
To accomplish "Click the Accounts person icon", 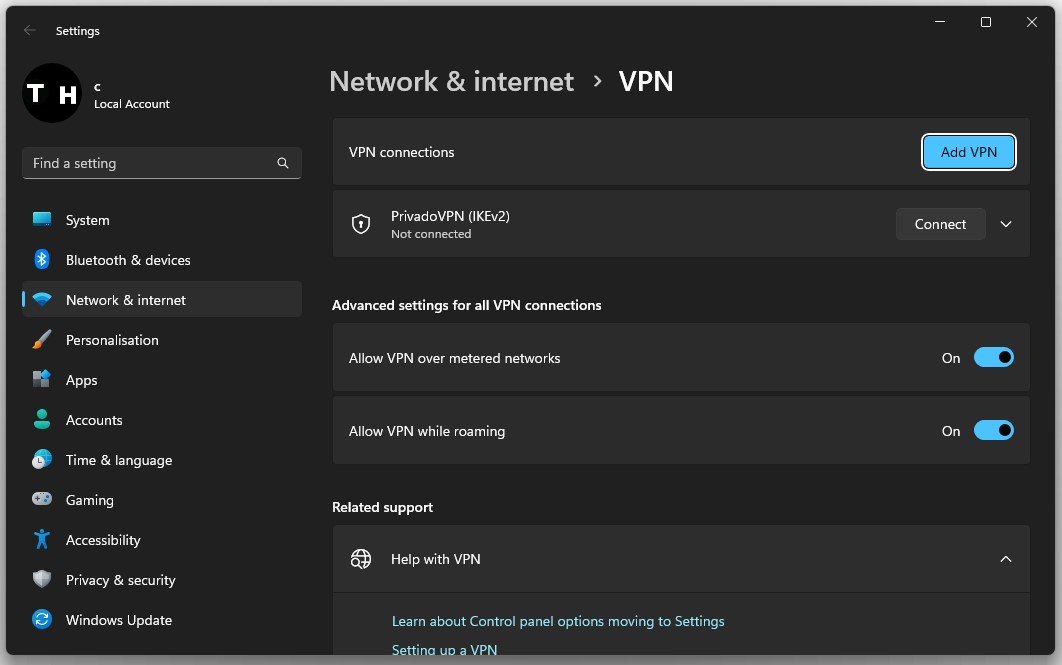I will [41, 419].
